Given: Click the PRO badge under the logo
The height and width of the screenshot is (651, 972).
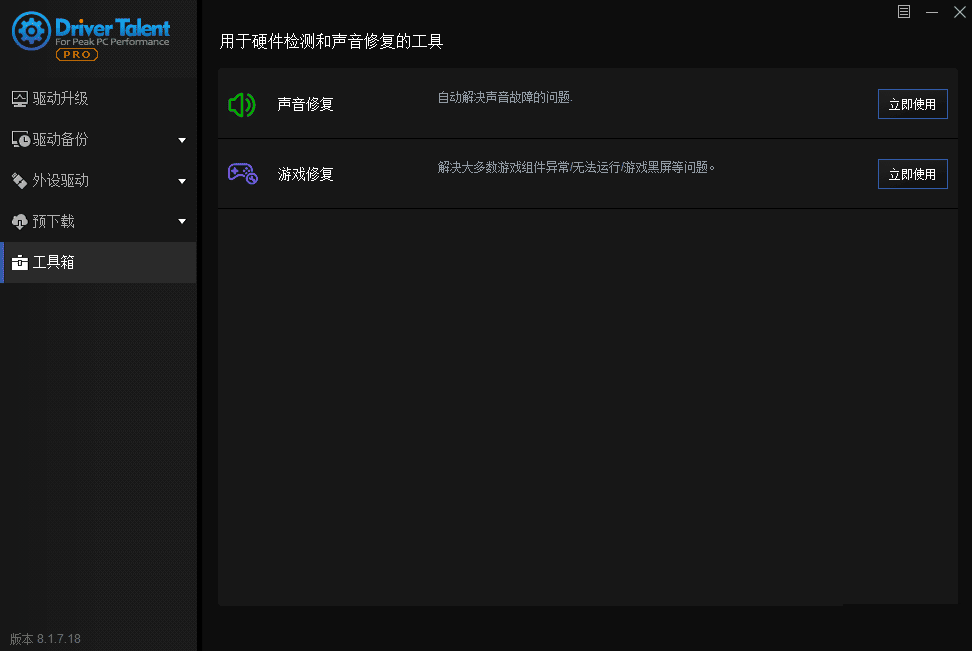Looking at the screenshot, I should click(x=77, y=55).
